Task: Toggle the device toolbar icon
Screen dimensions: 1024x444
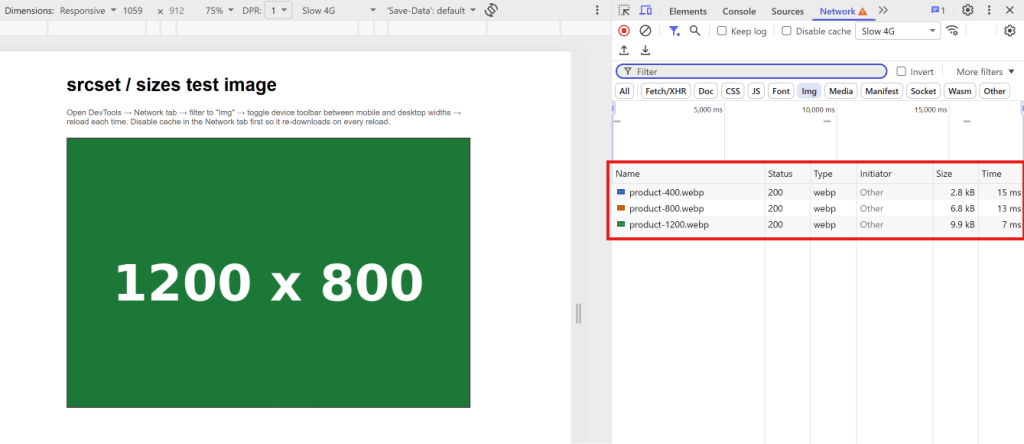Action: click(645, 10)
